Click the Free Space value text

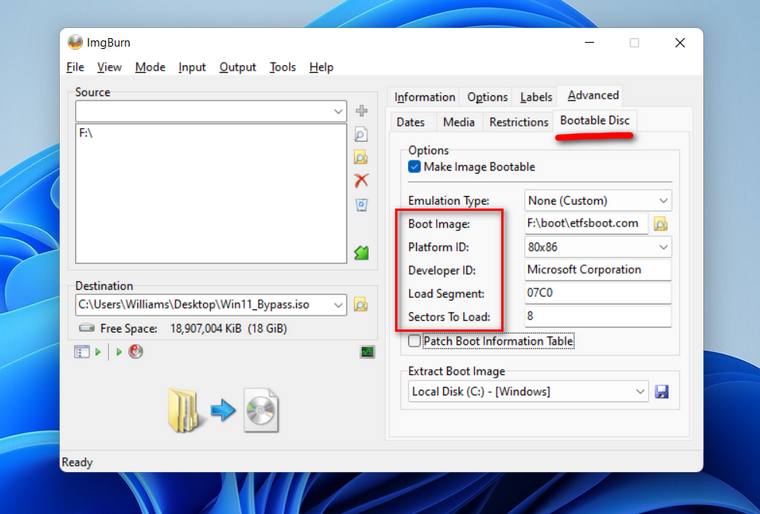click(x=228, y=329)
